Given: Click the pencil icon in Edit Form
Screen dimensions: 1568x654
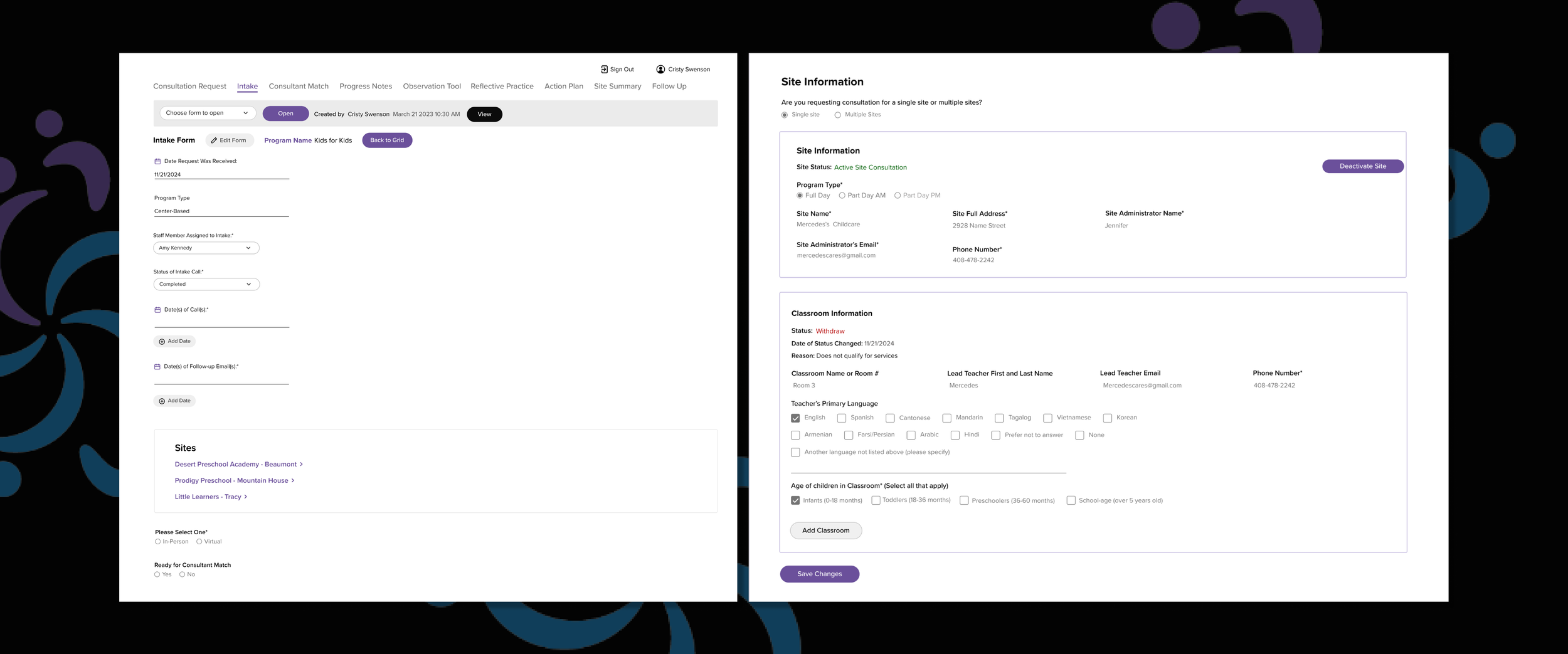Looking at the screenshot, I should (214, 140).
